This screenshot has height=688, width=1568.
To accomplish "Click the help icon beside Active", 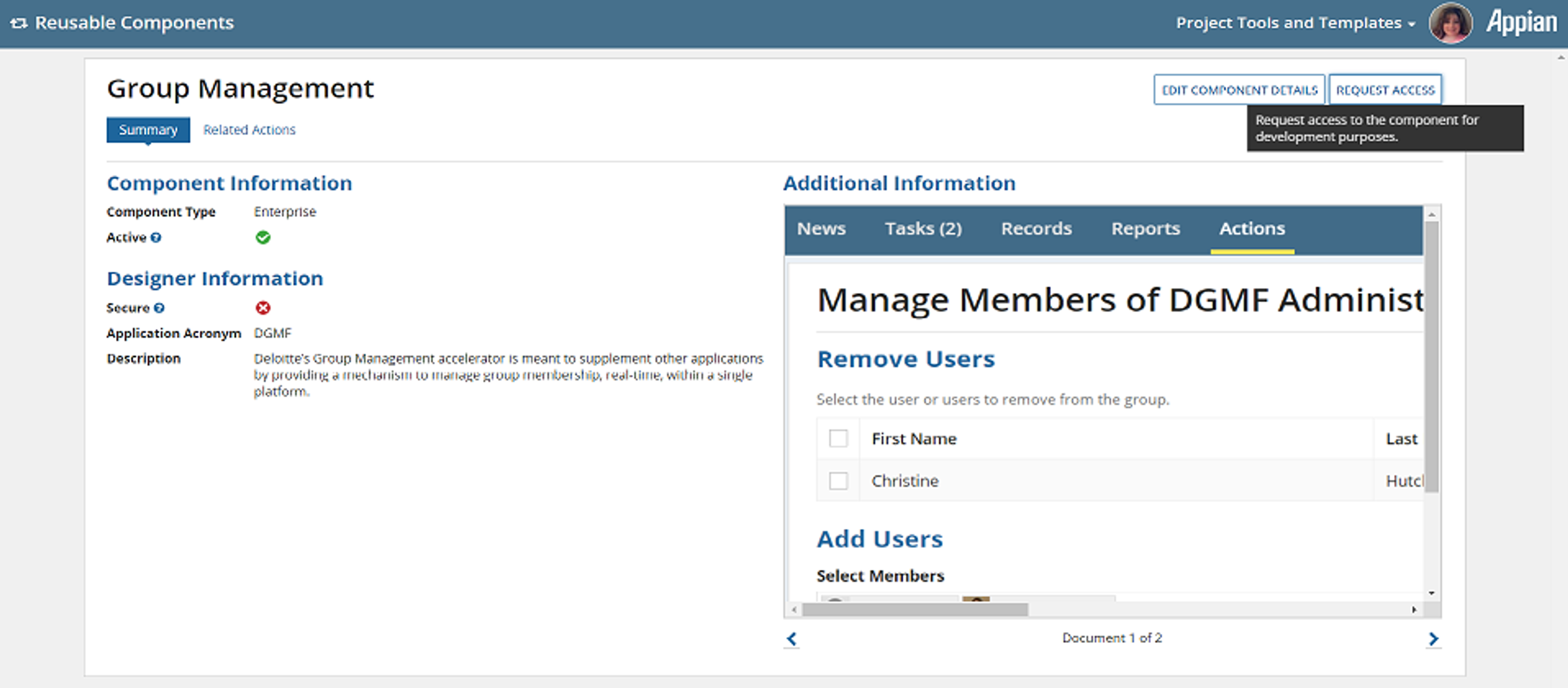I will click(156, 238).
